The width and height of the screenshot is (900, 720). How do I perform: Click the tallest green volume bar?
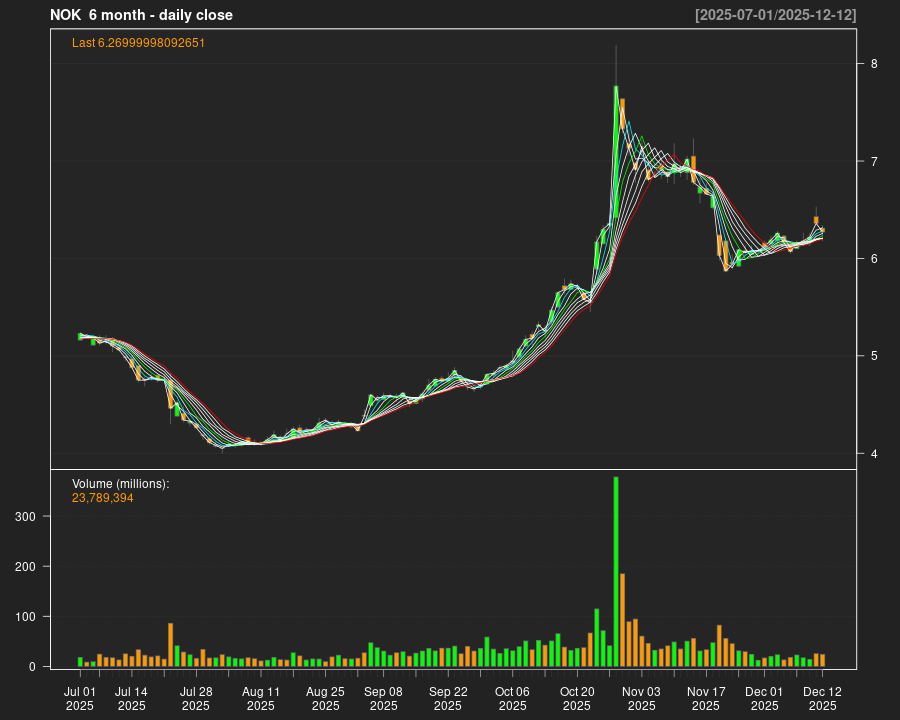616,570
